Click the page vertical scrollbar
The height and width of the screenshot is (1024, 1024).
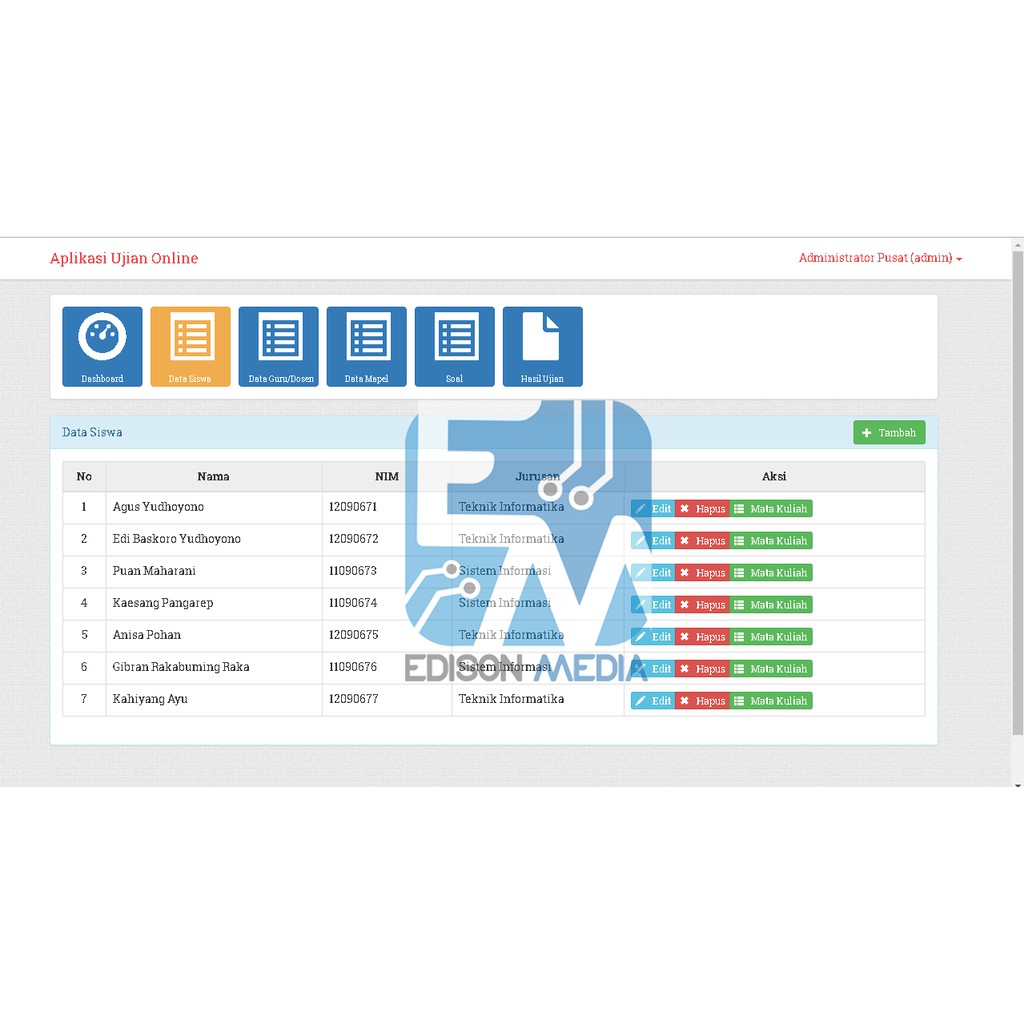click(1017, 493)
